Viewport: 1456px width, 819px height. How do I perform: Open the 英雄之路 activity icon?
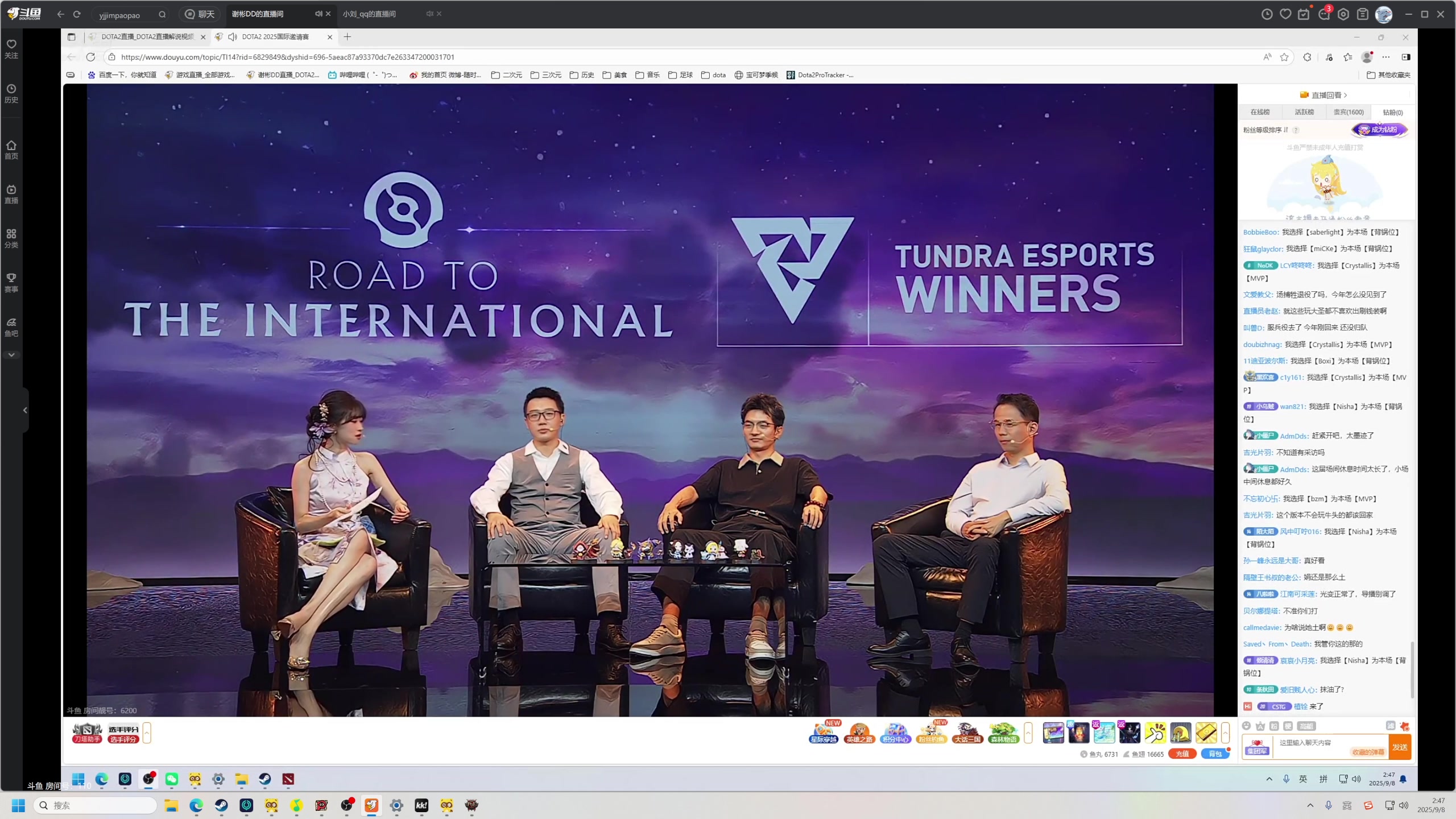[x=859, y=733]
